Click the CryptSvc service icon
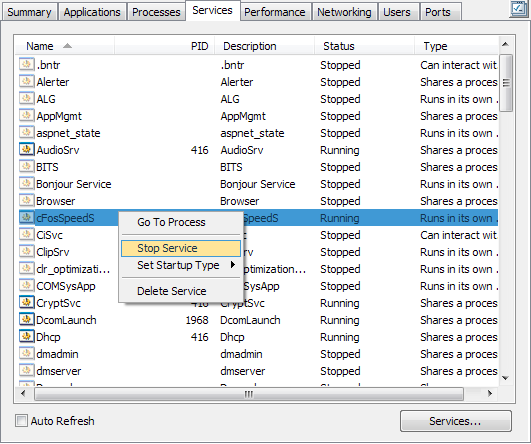The image size is (531, 444). pos(26,303)
